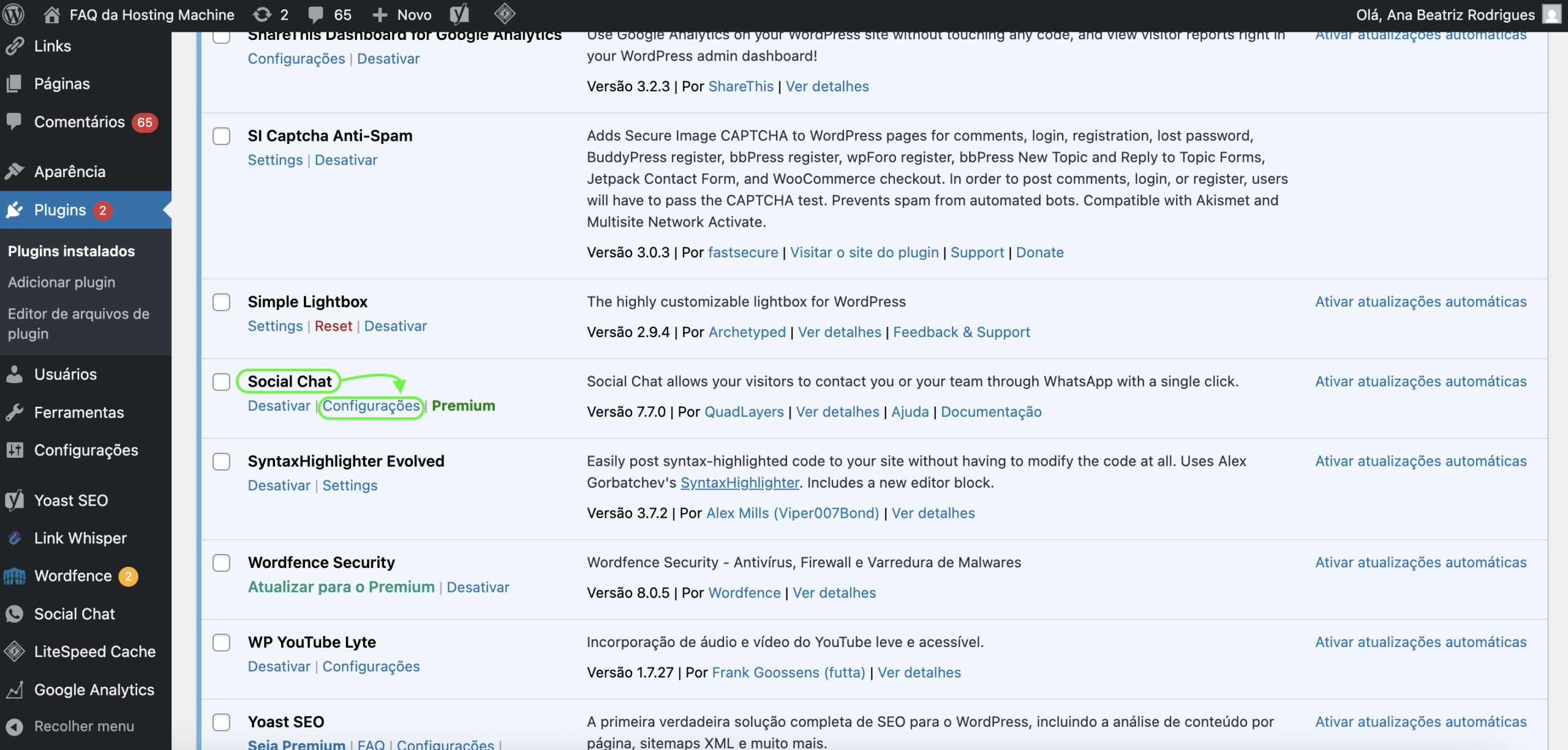The image size is (1568, 750).
Task: Open Alex Mills (Viper007Bond) author link
Action: (793, 513)
